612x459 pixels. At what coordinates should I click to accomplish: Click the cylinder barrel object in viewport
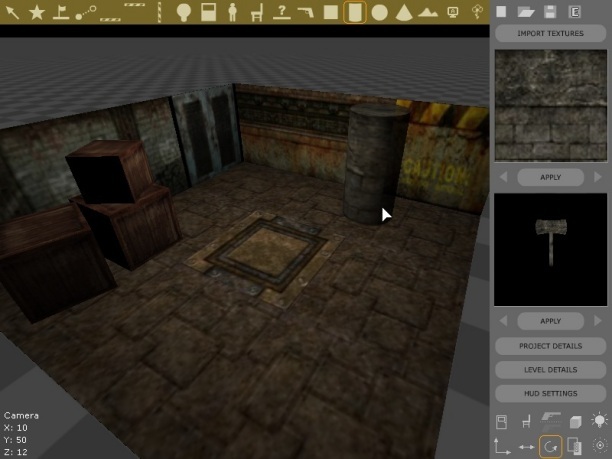374,164
